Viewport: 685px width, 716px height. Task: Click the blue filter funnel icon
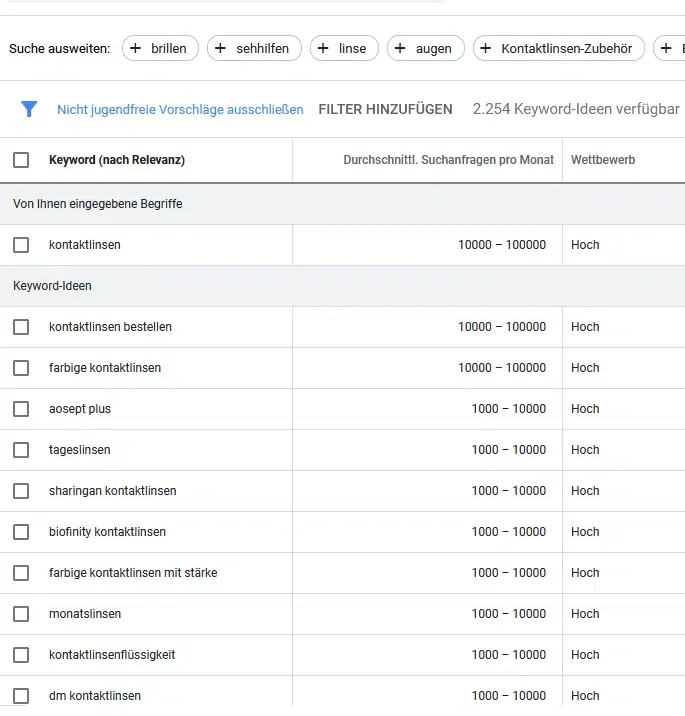[x=29, y=109]
